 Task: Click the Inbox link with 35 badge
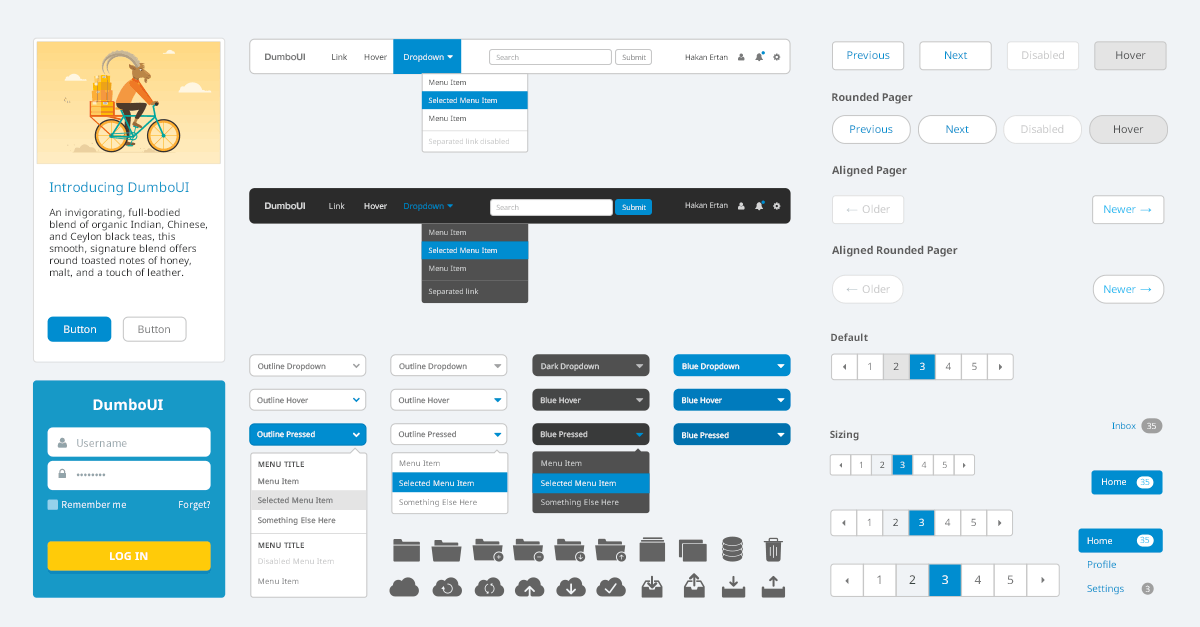tap(1136, 426)
